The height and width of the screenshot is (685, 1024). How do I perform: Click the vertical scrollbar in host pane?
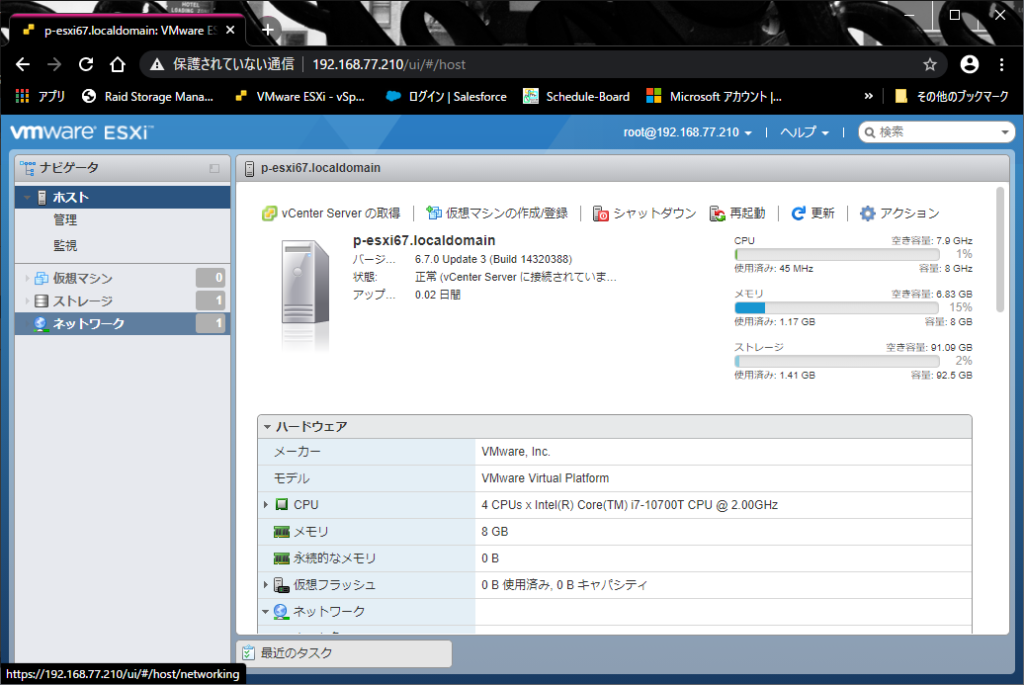click(1000, 249)
